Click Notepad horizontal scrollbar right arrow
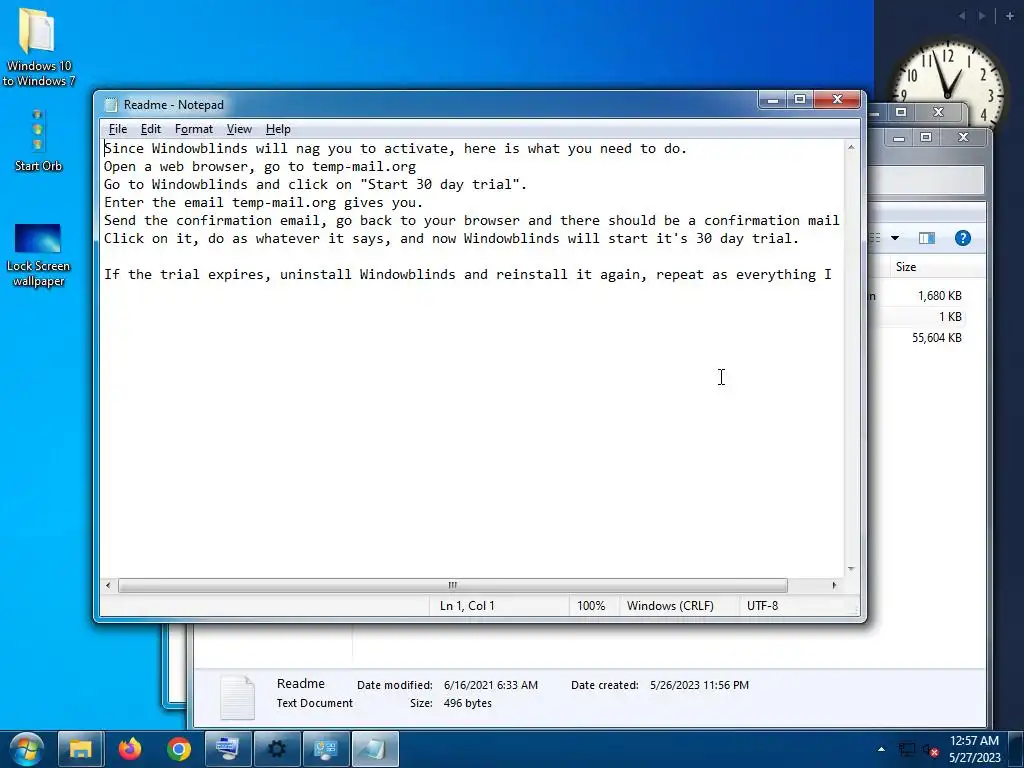Screen dimensions: 1024x768 click(x=834, y=585)
